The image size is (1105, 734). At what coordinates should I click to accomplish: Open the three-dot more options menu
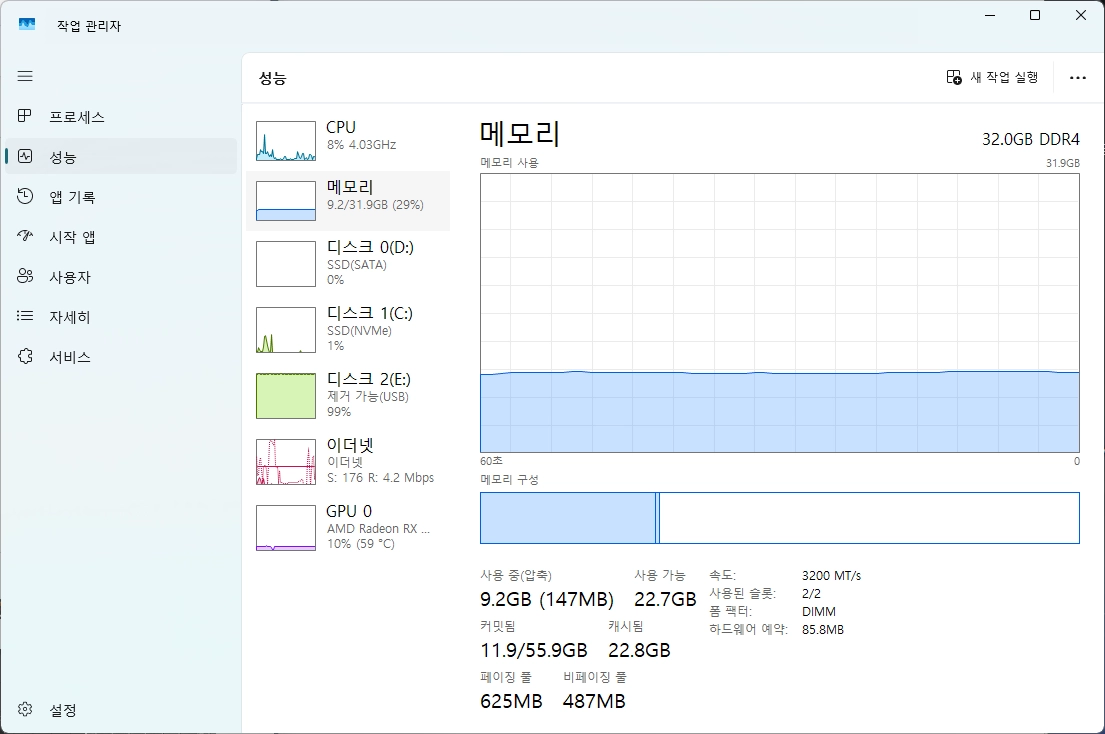click(1078, 77)
